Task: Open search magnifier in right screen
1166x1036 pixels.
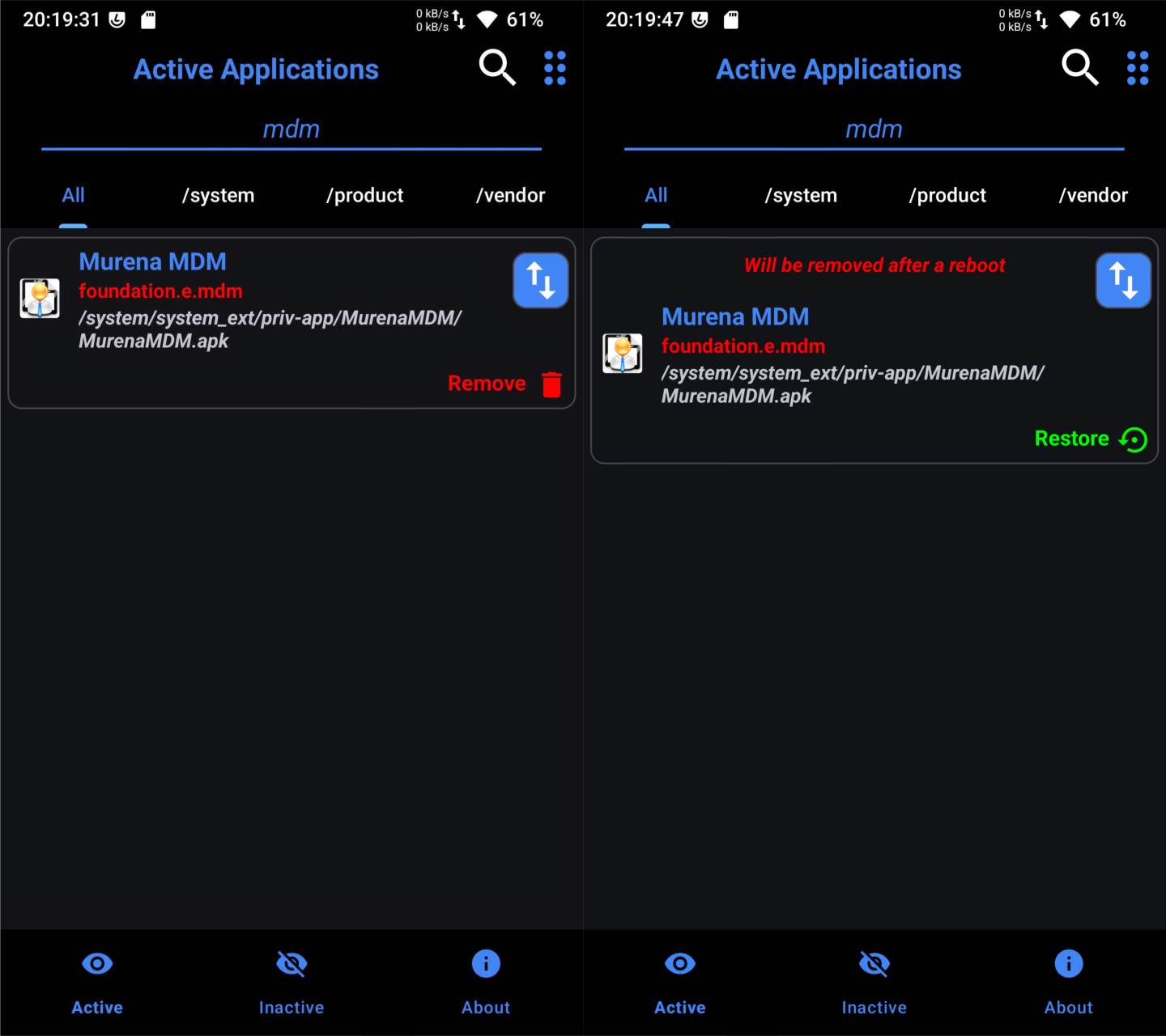Action: click(x=1080, y=68)
